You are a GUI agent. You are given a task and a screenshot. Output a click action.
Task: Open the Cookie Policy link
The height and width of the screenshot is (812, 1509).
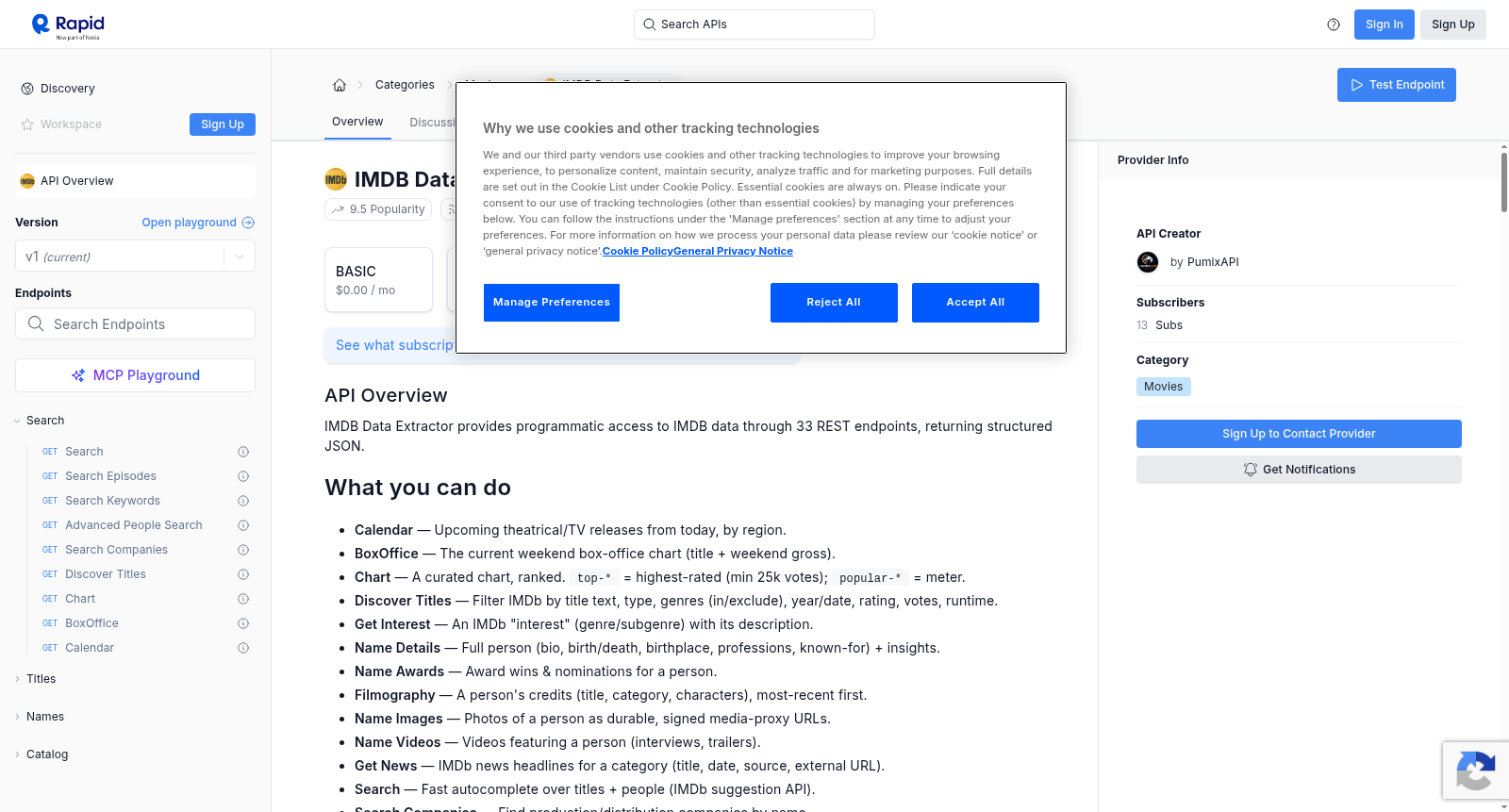pyautogui.click(x=638, y=251)
